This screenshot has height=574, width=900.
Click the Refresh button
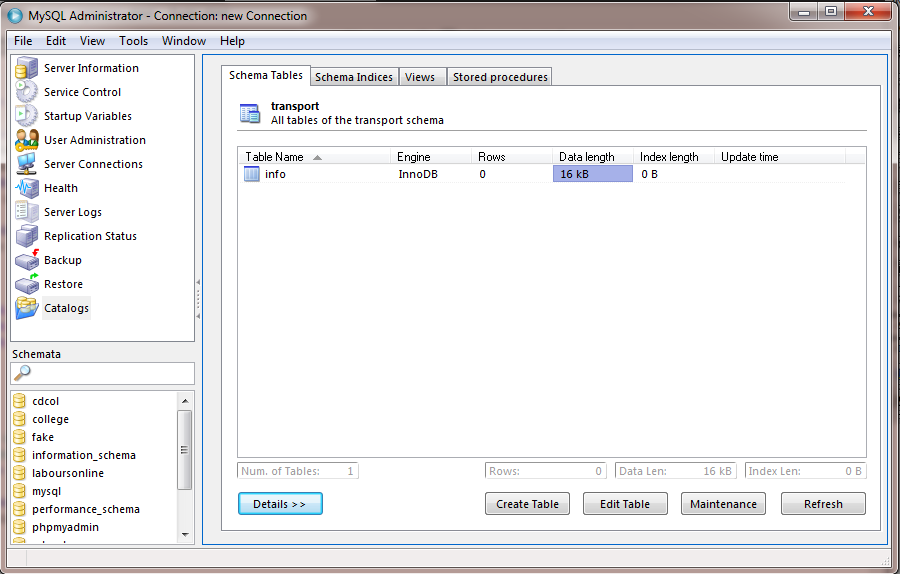click(823, 504)
